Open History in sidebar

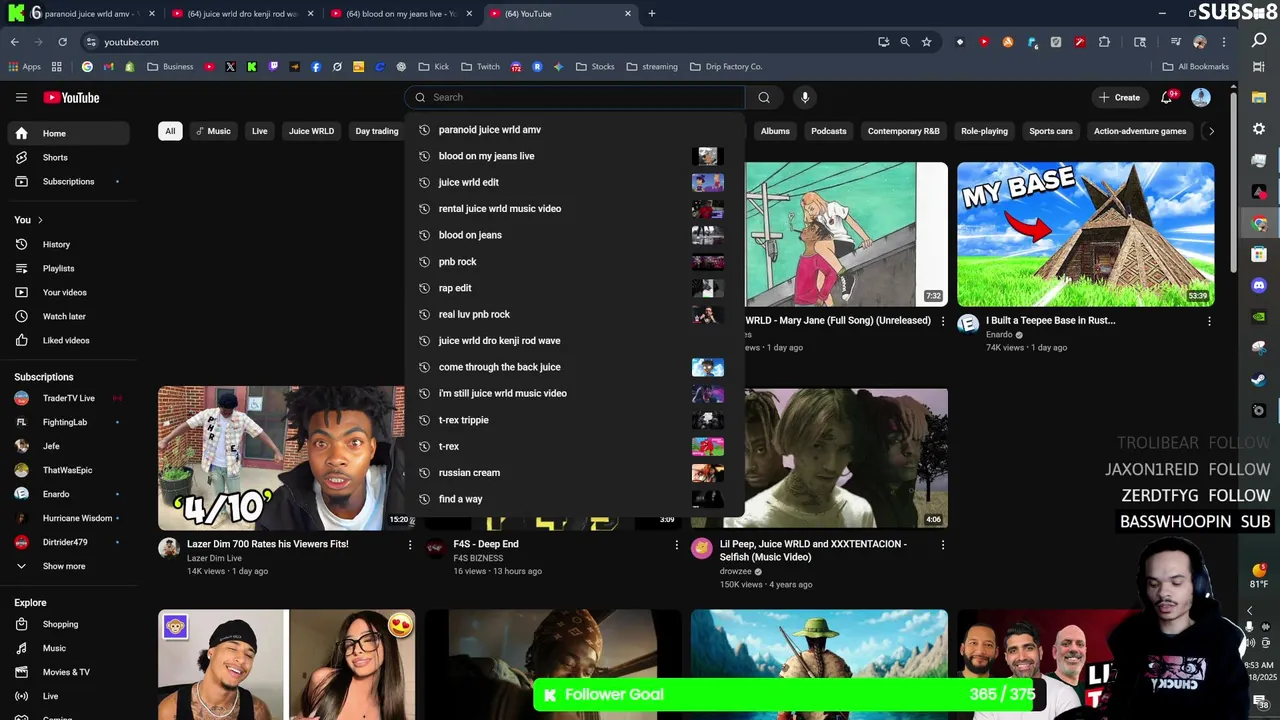[x=68, y=244]
